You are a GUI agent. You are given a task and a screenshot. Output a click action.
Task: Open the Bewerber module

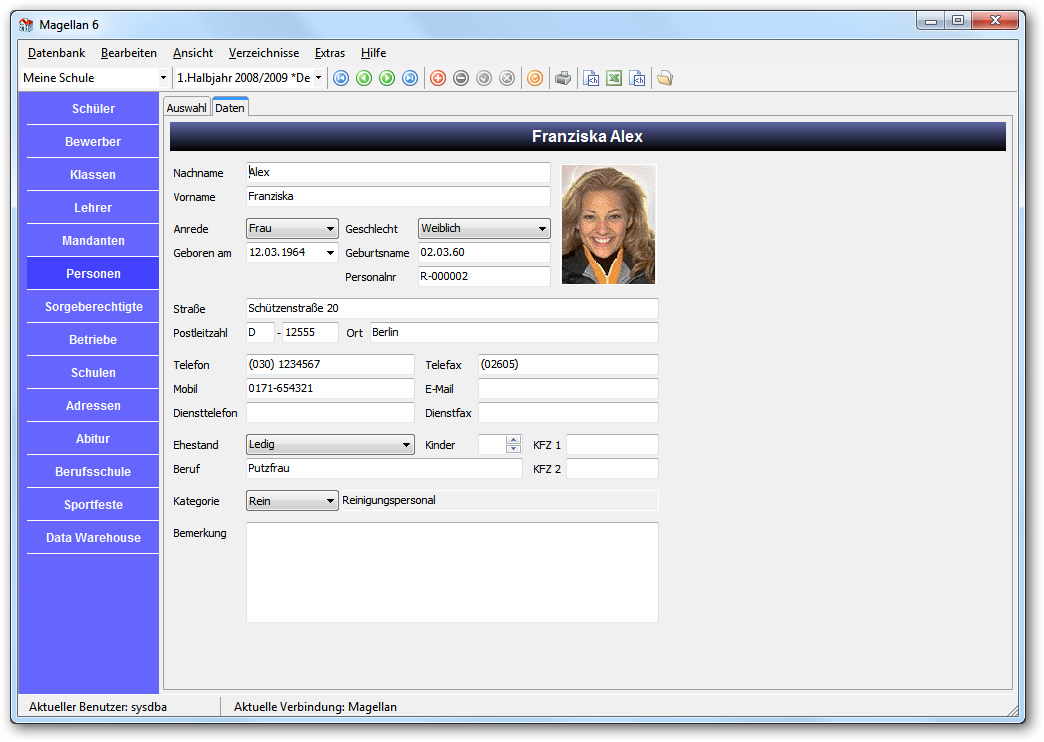click(x=93, y=142)
